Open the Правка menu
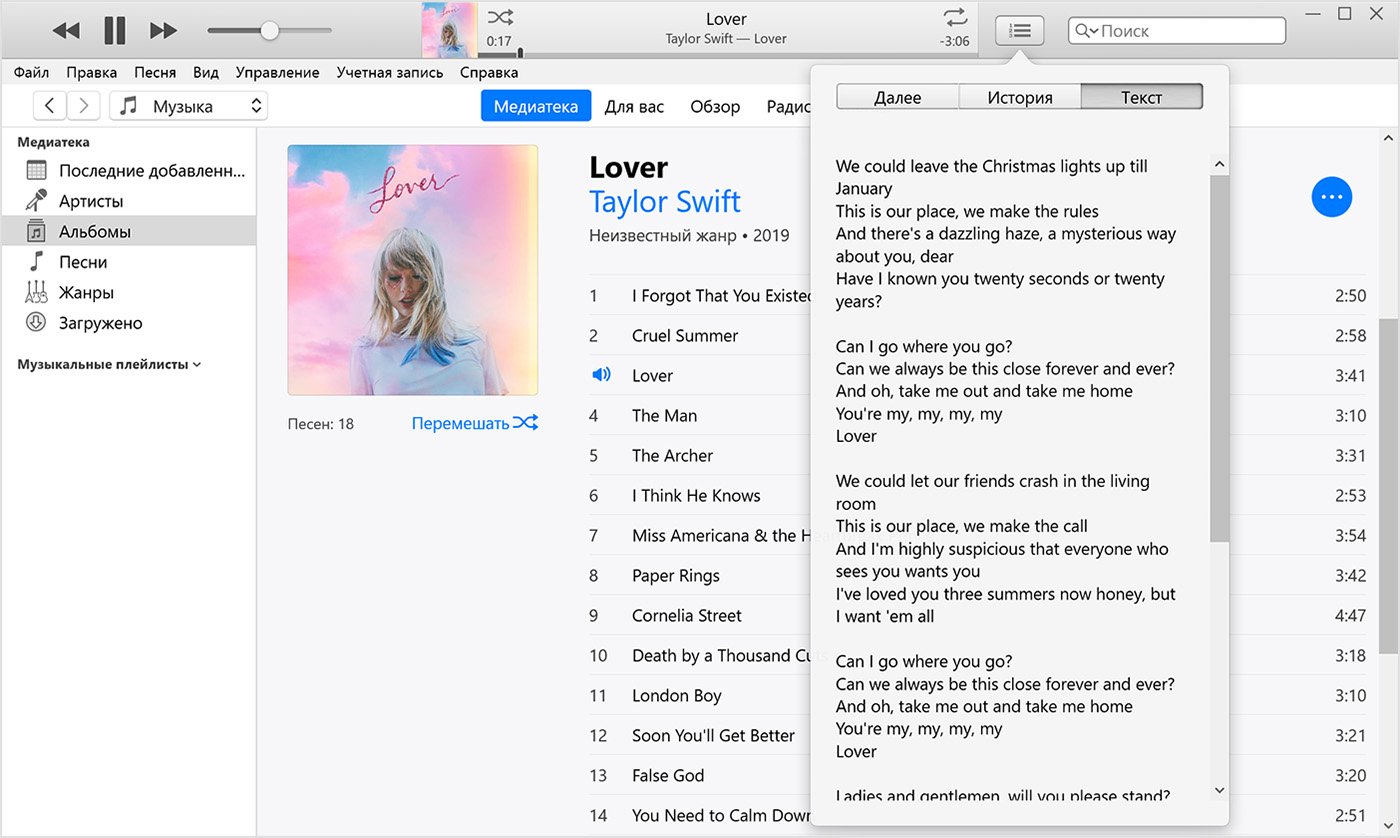The height and width of the screenshot is (838, 1400). (92, 73)
